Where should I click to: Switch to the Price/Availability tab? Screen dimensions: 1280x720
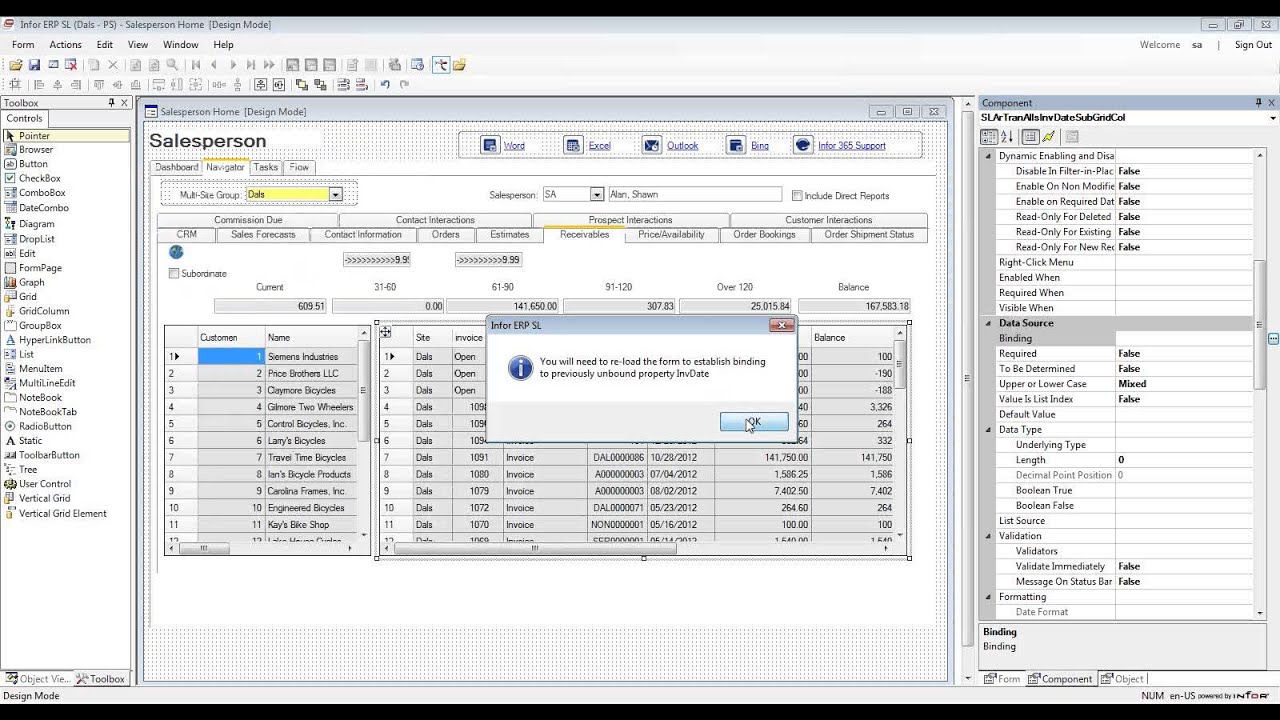click(x=671, y=235)
